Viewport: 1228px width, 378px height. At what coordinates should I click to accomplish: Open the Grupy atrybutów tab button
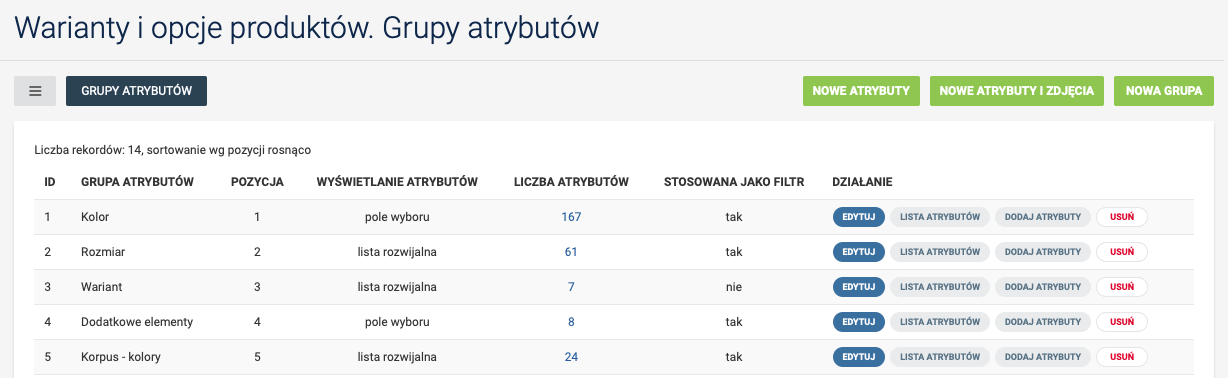(x=136, y=91)
